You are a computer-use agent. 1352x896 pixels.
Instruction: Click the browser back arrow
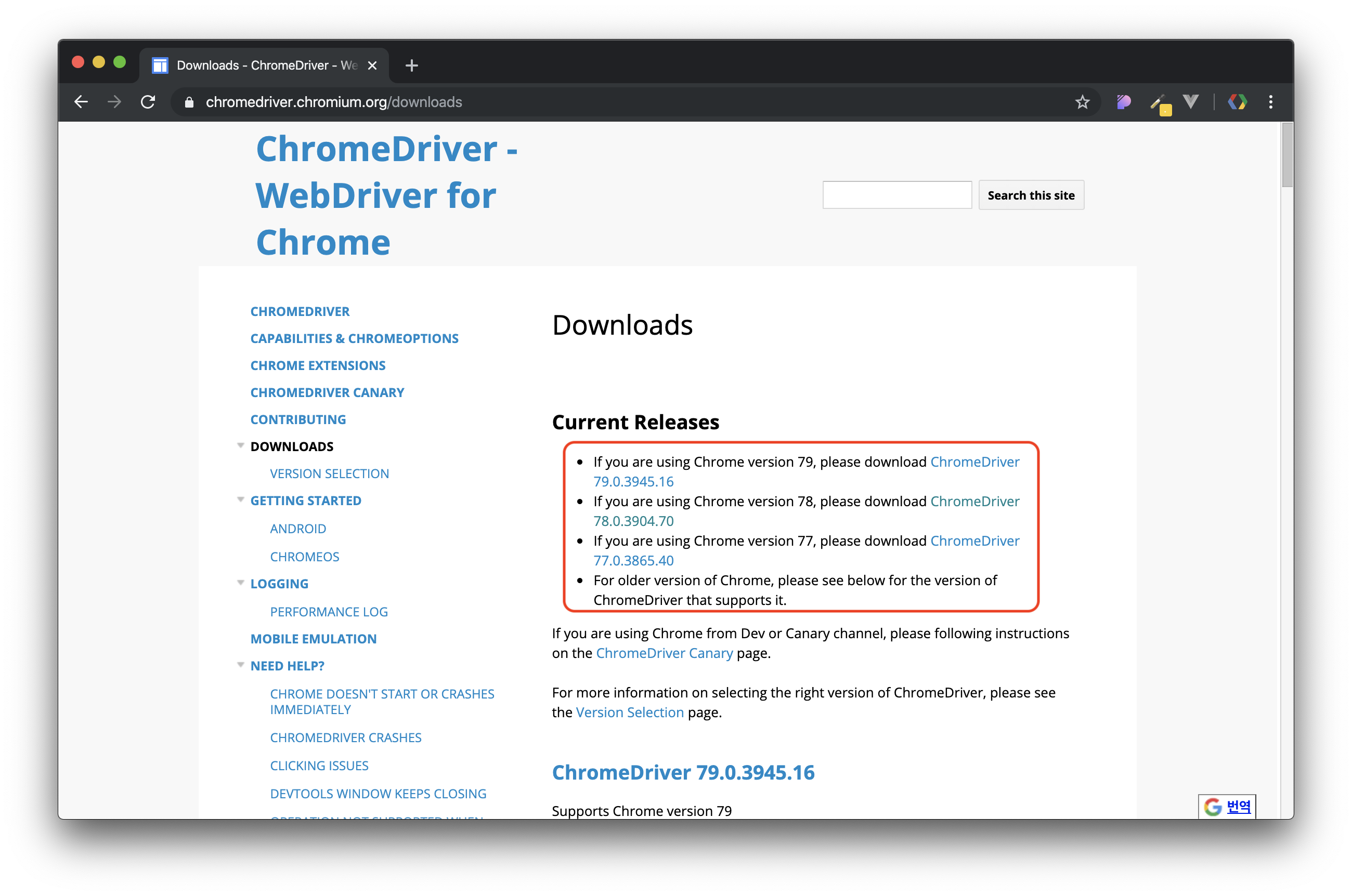tap(81, 102)
